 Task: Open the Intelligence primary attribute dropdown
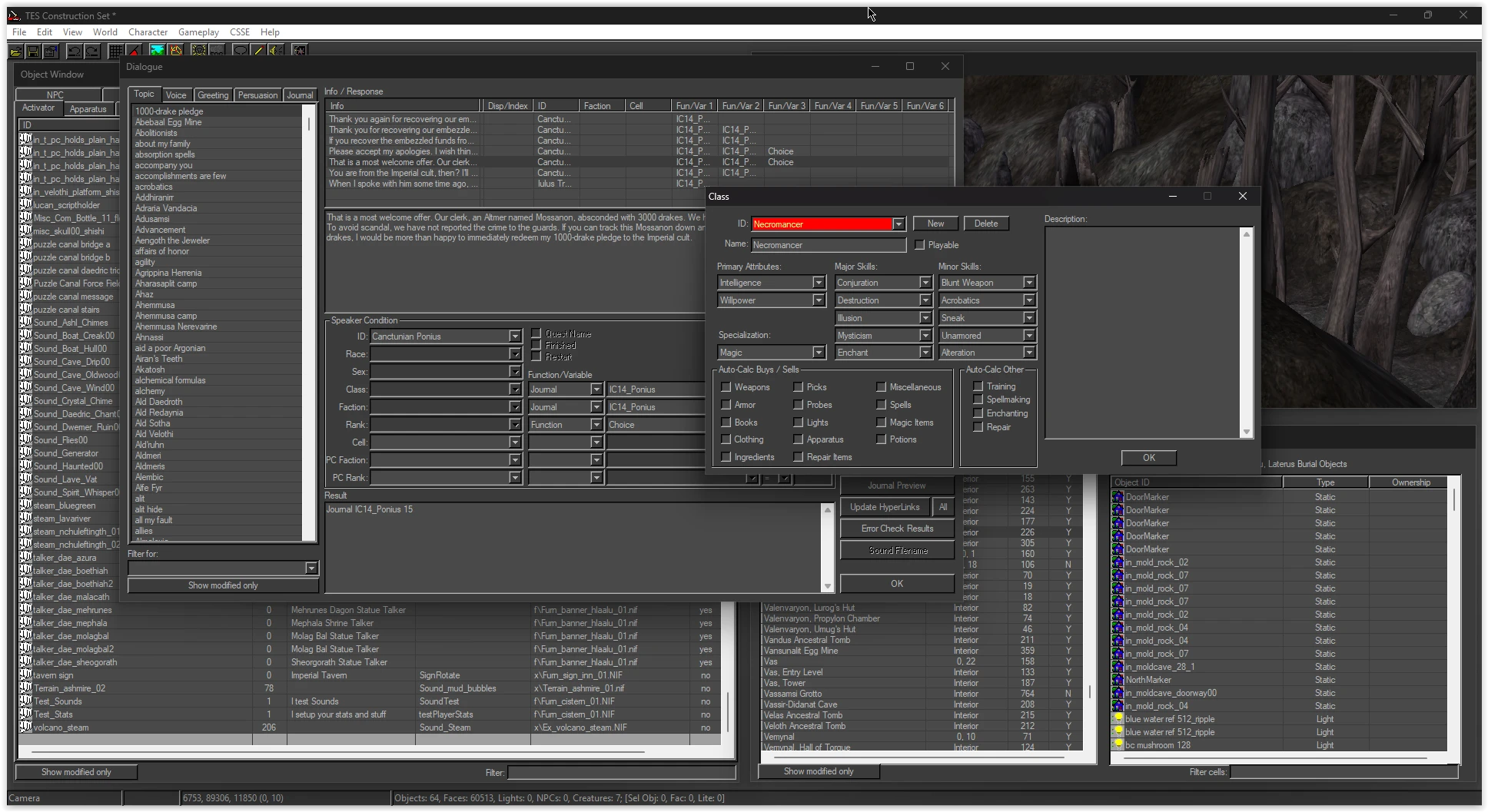[819, 283]
